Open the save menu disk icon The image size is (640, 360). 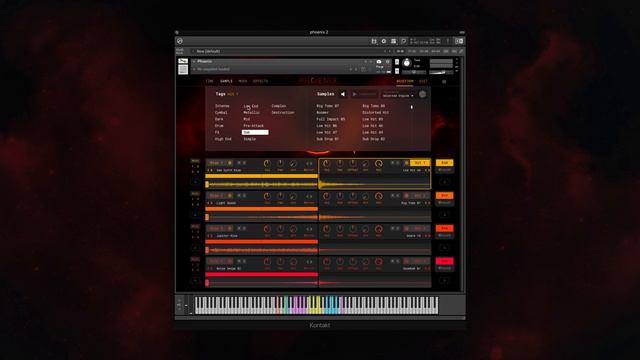(374, 41)
